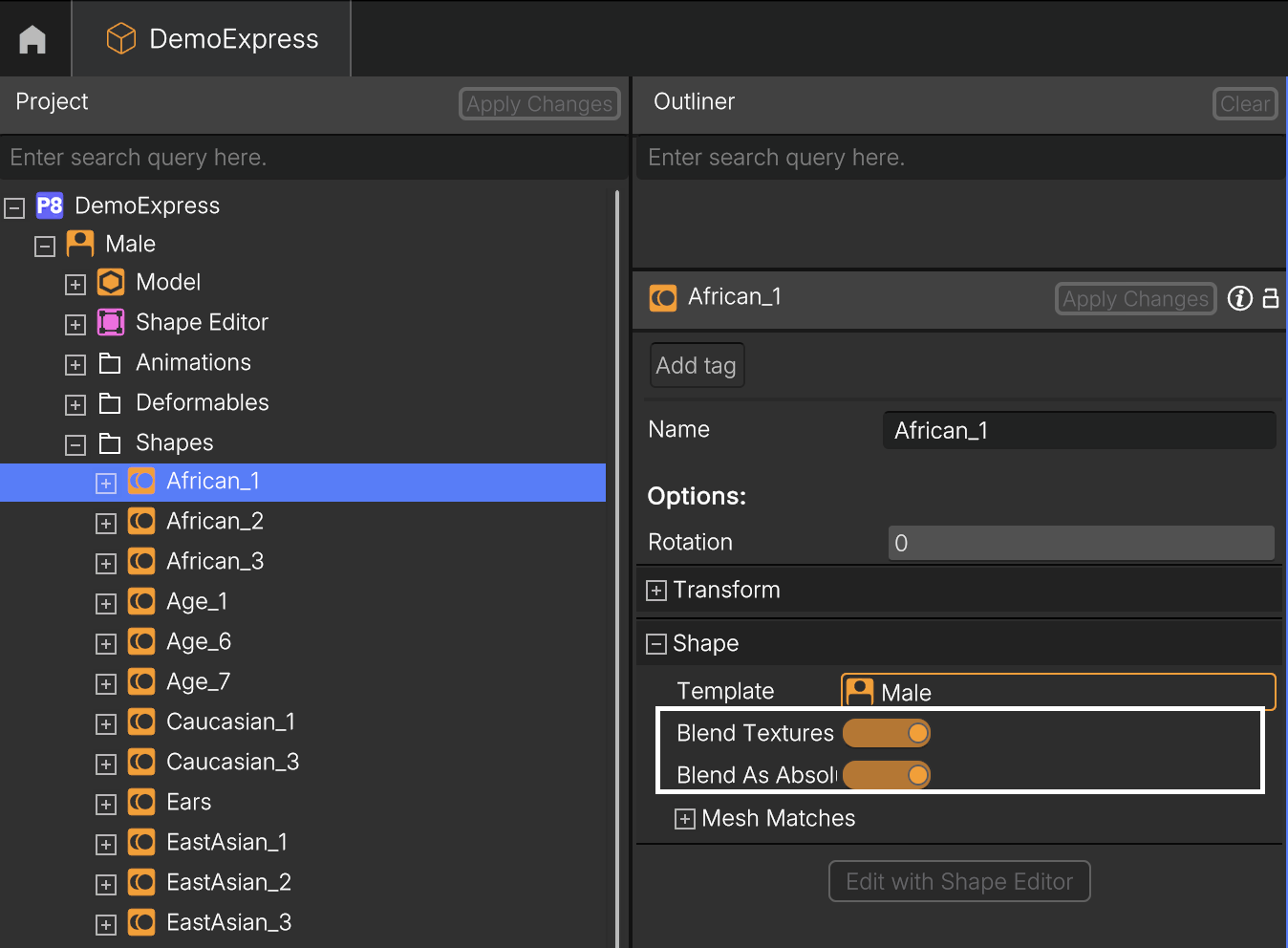The width and height of the screenshot is (1288, 948).
Task: Click the African_1 shape icon
Action: click(140, 481)
